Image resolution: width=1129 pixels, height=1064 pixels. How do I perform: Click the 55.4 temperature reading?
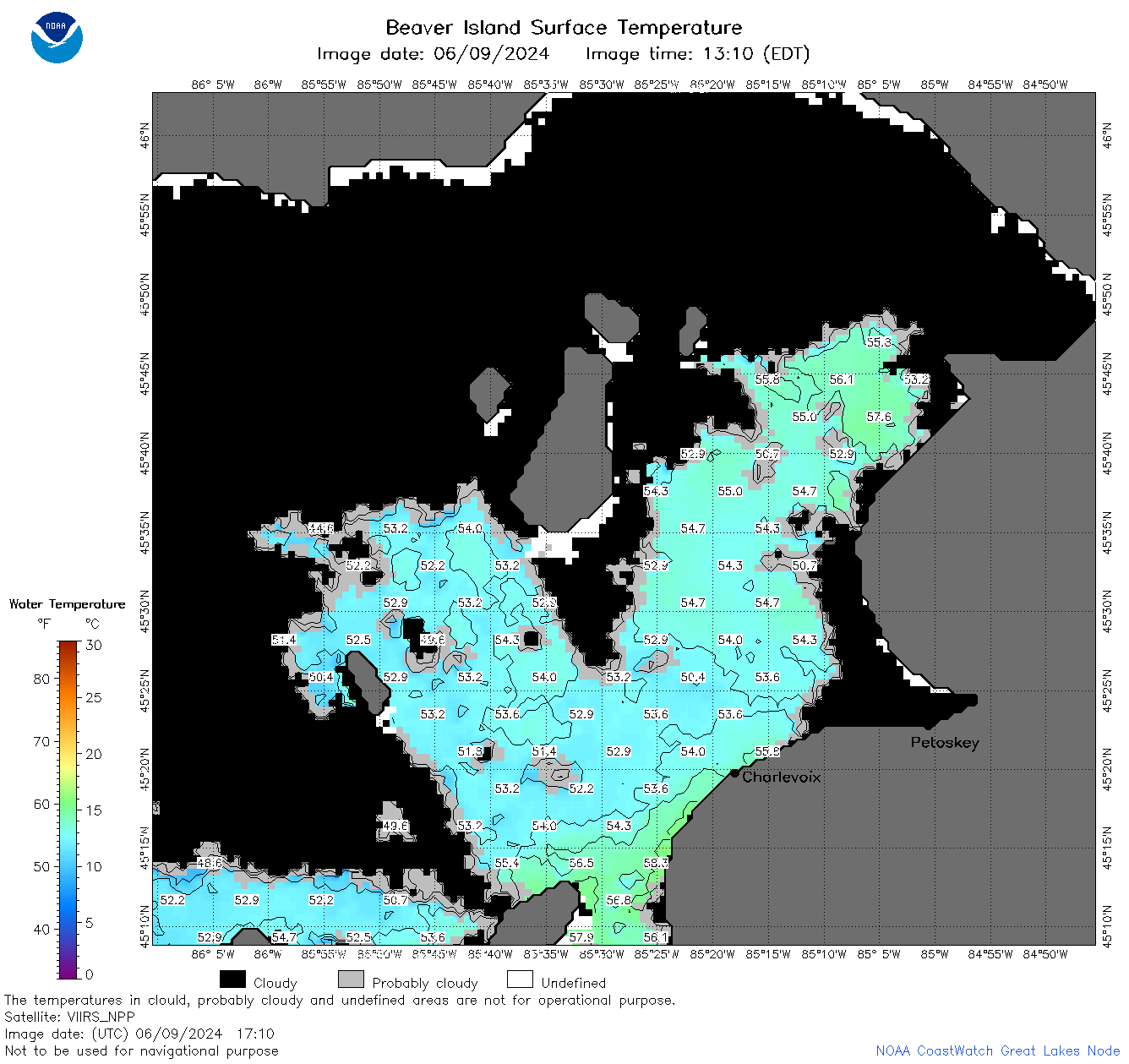[507, 863]
